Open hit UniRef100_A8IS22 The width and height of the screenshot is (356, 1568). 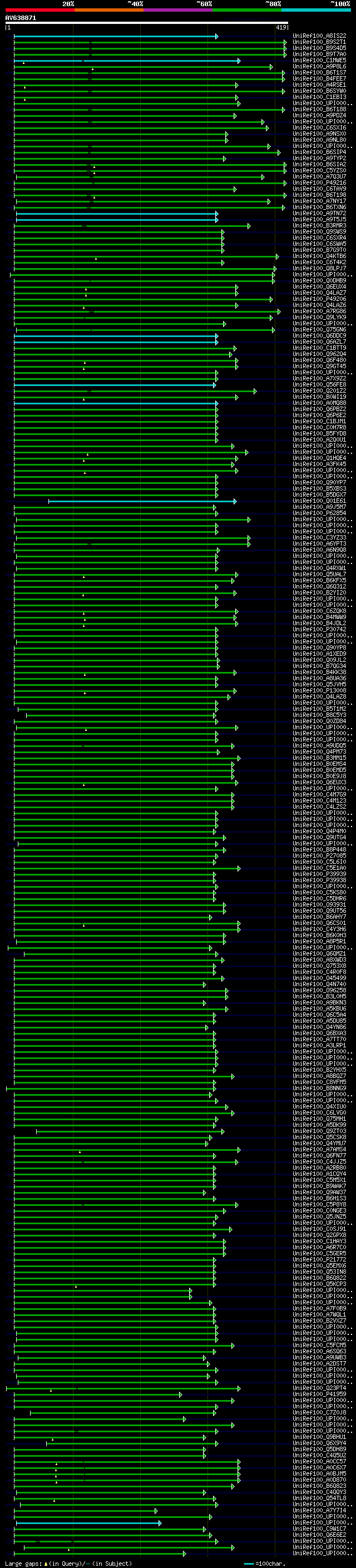[x=319, y=36]
